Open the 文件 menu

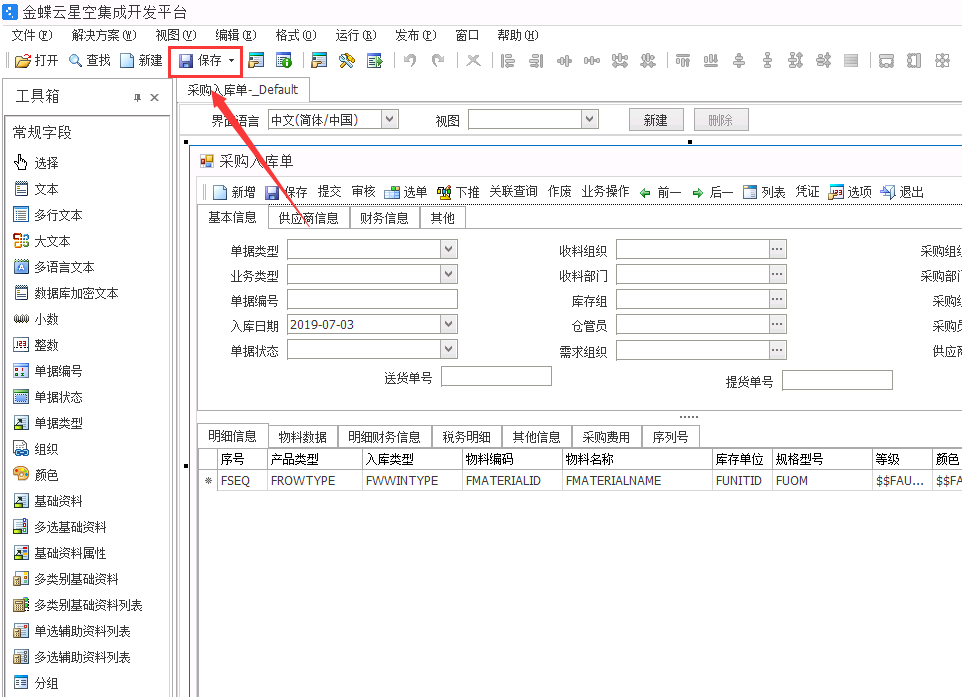32,36
